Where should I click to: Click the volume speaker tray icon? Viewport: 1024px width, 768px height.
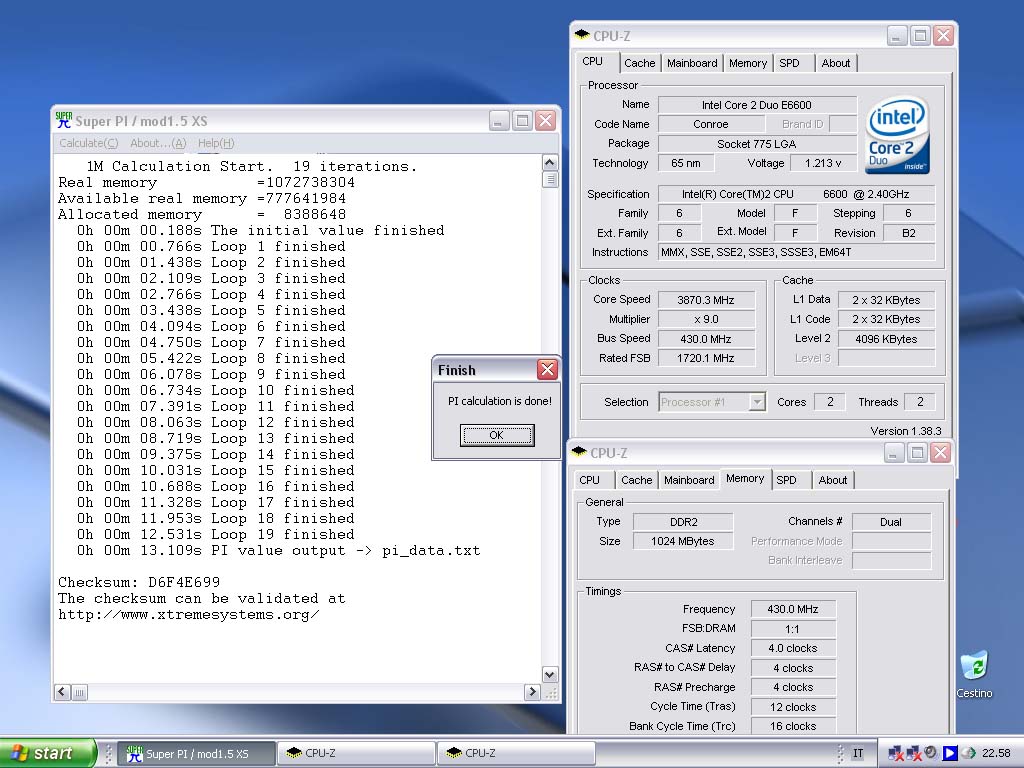[931, 752]
